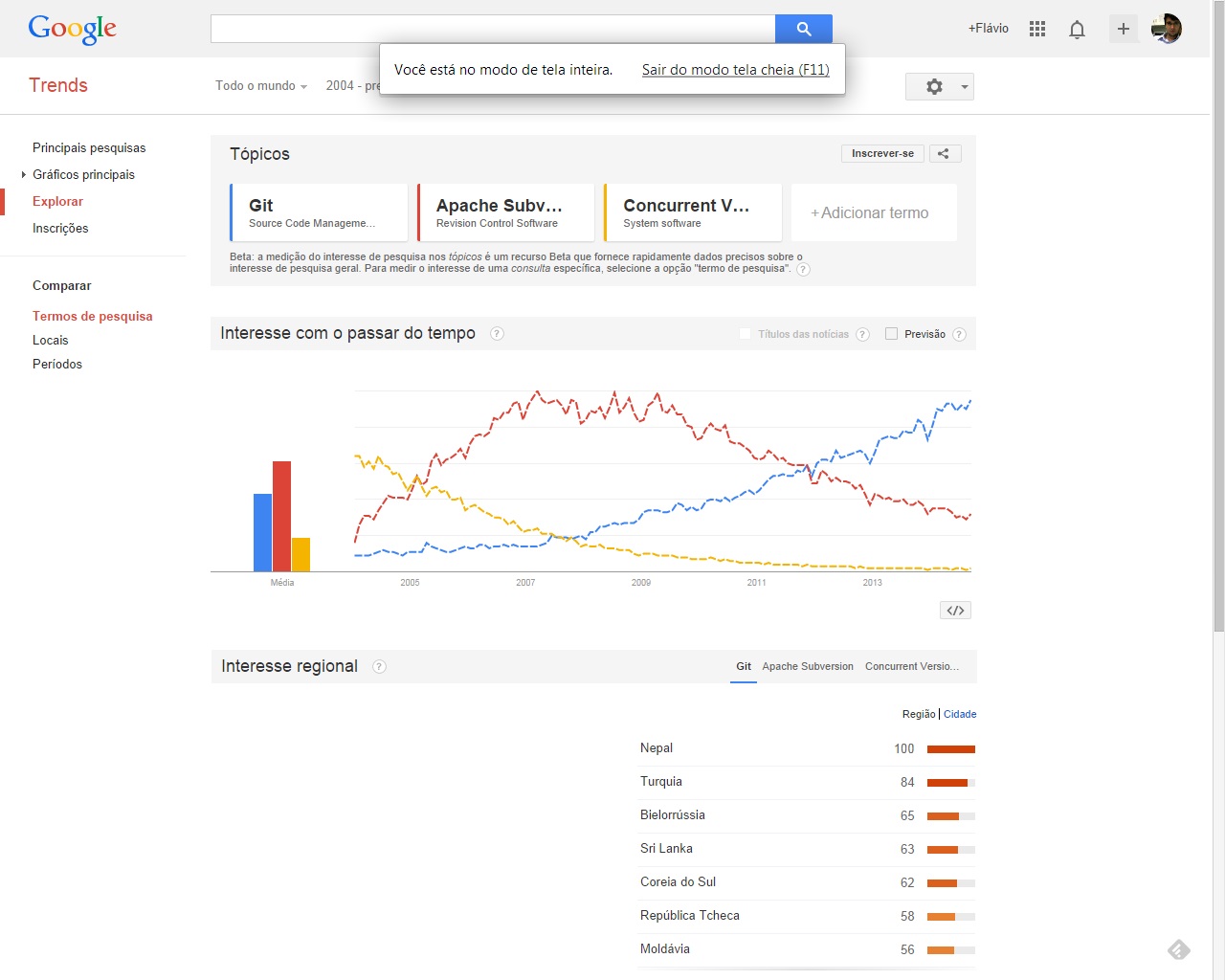This screenshot has height=980, width=1225.
Task: Click the Moldávia region row
Action: pos(807,949)
